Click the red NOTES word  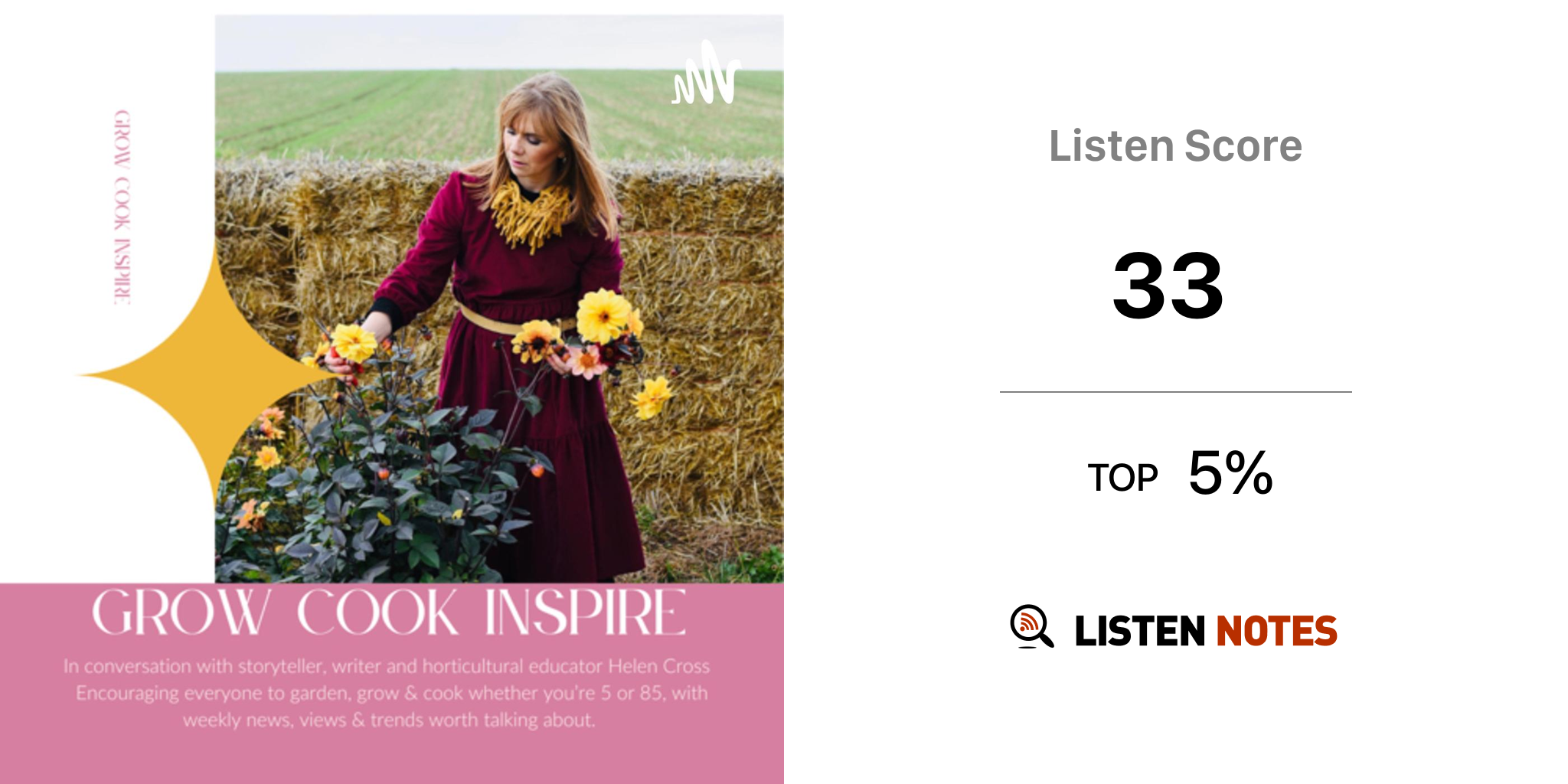click(x=1276, y=631)
